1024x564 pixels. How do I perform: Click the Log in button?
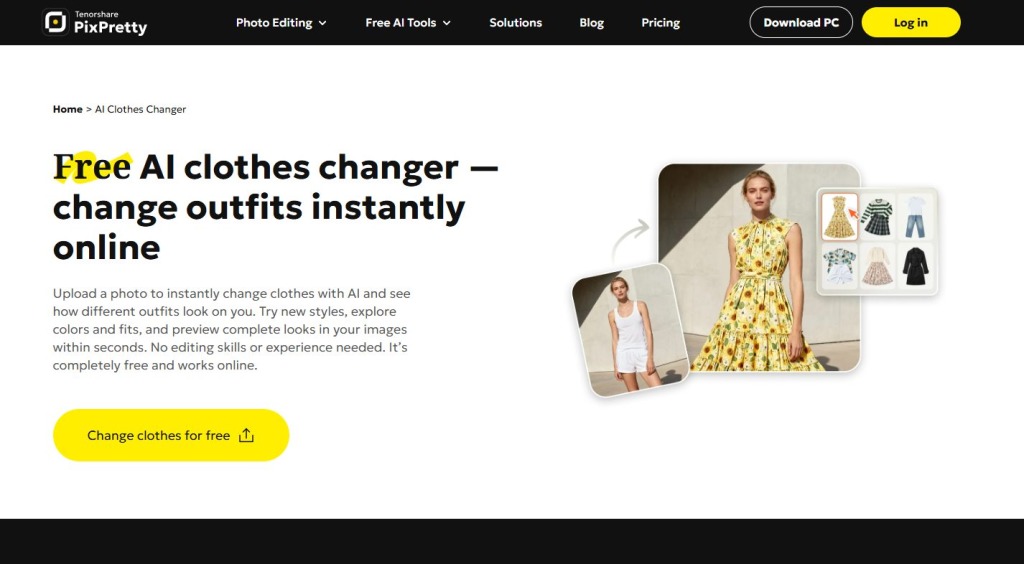point(910,22)
